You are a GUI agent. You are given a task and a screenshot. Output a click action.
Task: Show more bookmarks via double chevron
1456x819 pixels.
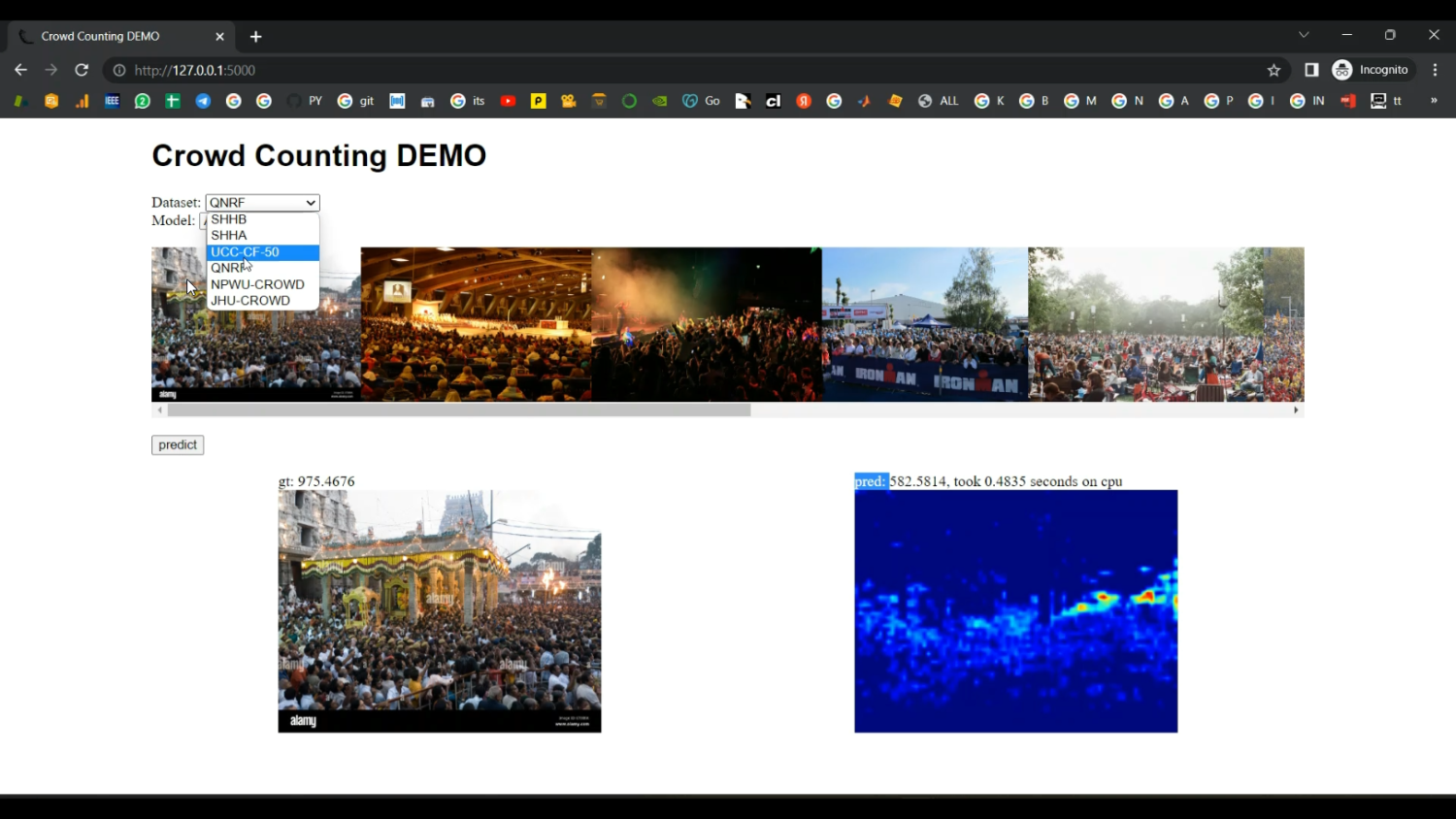click(1434, 101)
